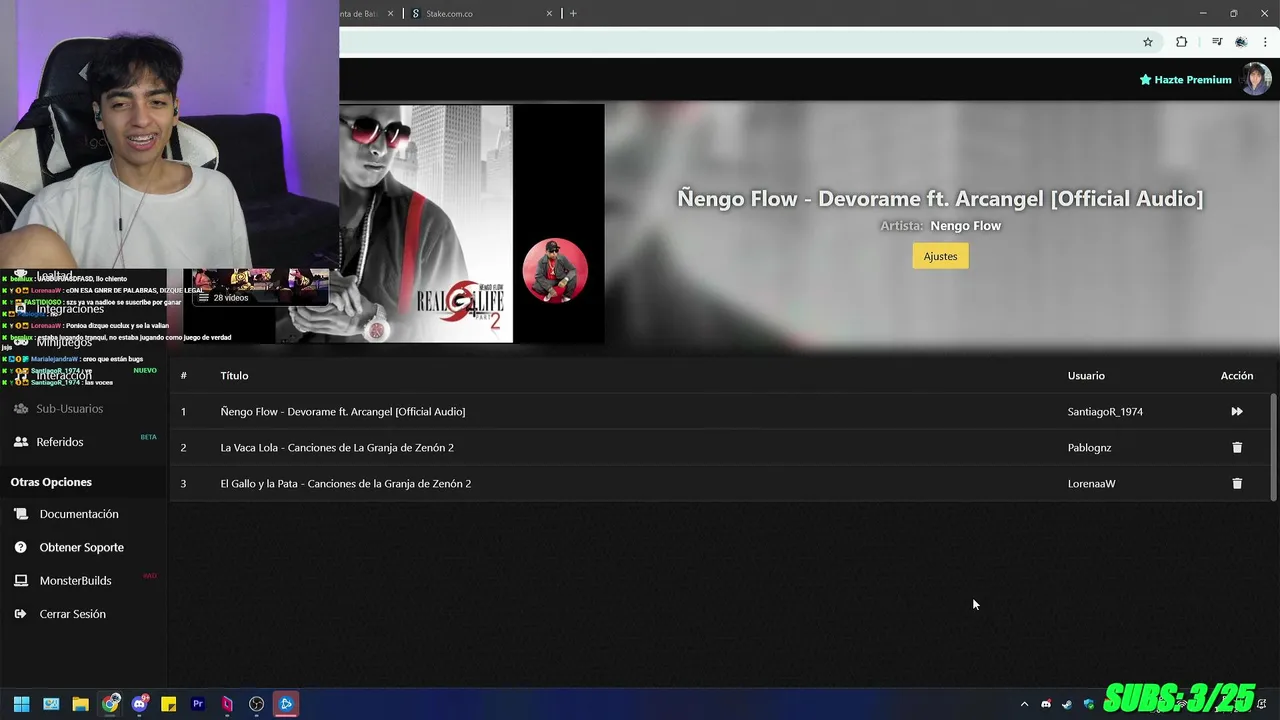This screenshot has width=1280, height=720.
Task: Click the MonsterBuilds laptop icon
Action: (x=21, y=580)
